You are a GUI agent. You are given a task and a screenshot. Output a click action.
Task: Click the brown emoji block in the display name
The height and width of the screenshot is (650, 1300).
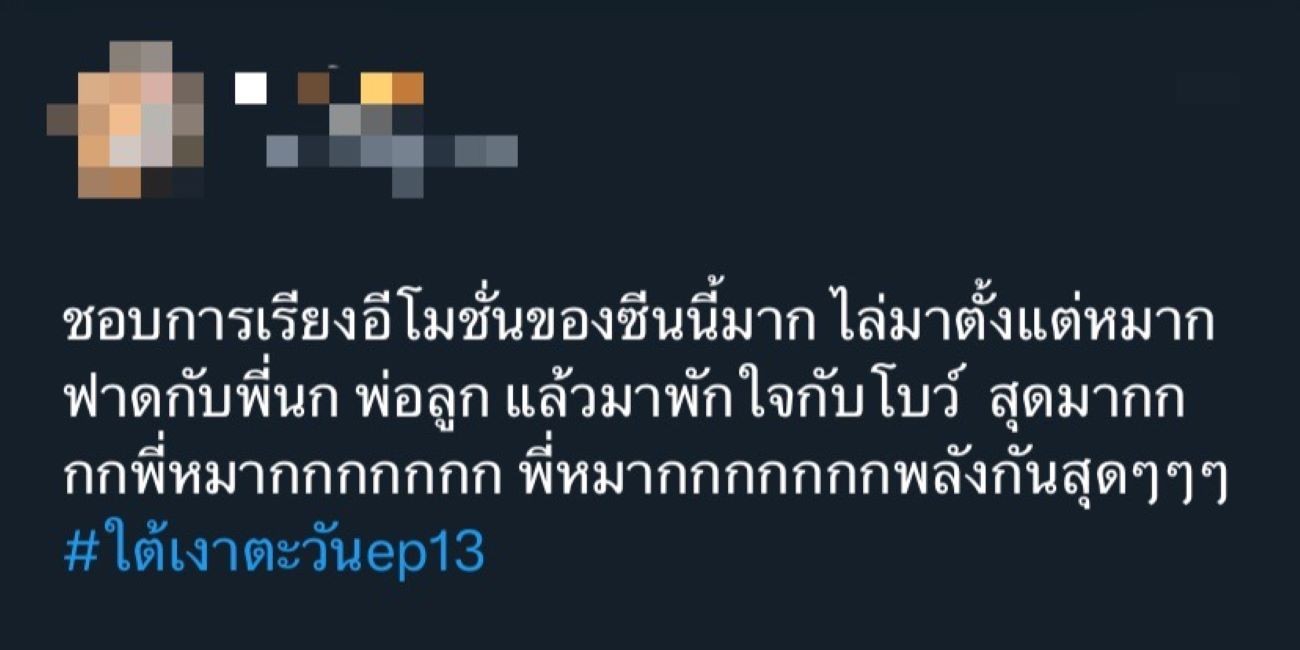click(x=313, y=89)
